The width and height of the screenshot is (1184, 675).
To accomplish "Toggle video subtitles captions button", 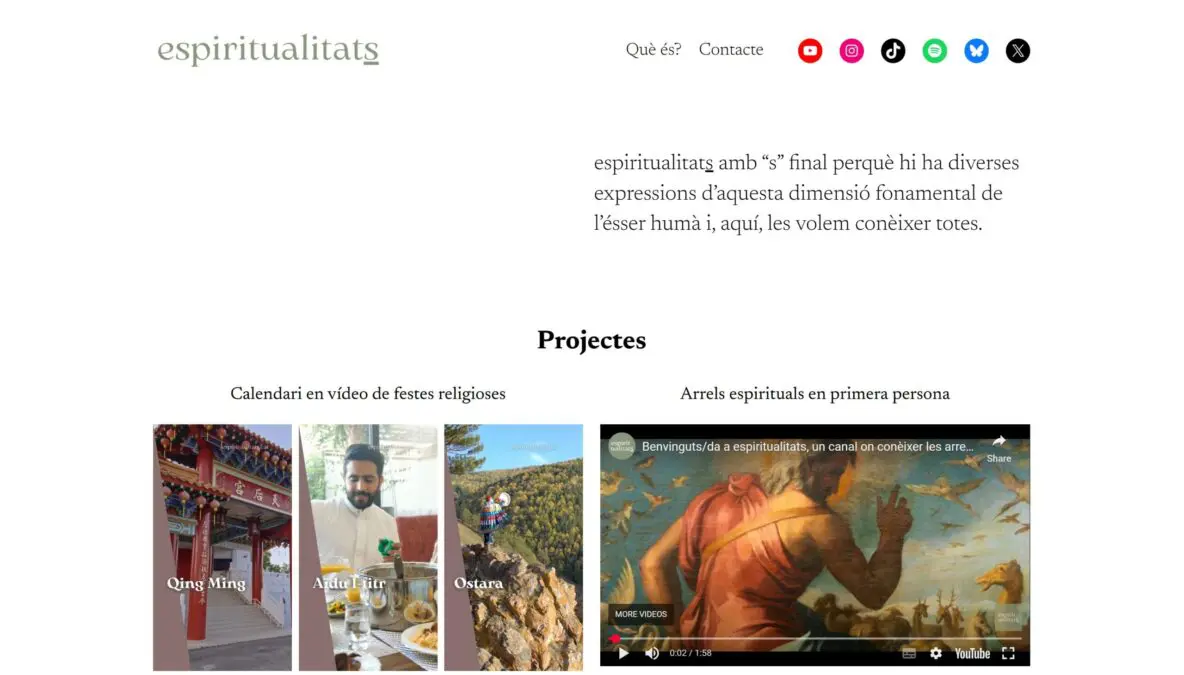I will pos(909,653).
